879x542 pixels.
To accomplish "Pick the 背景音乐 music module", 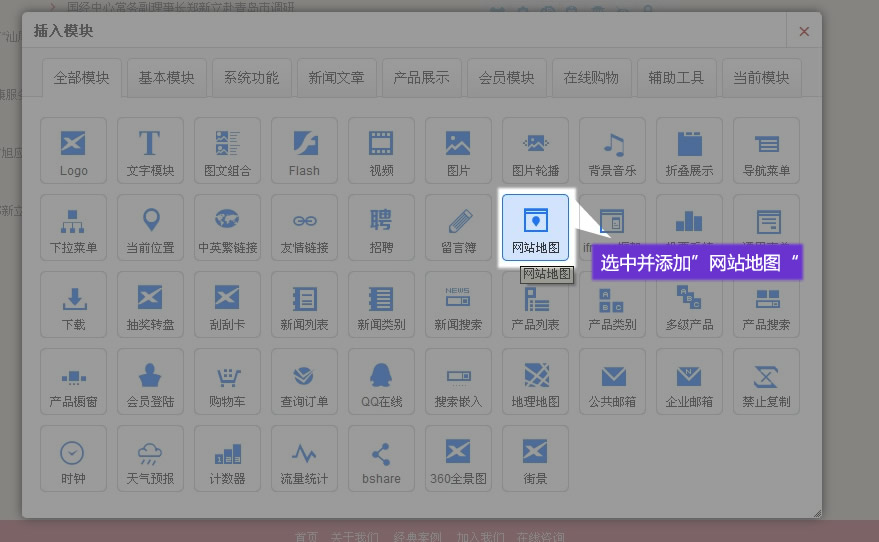I will [613, 150].
